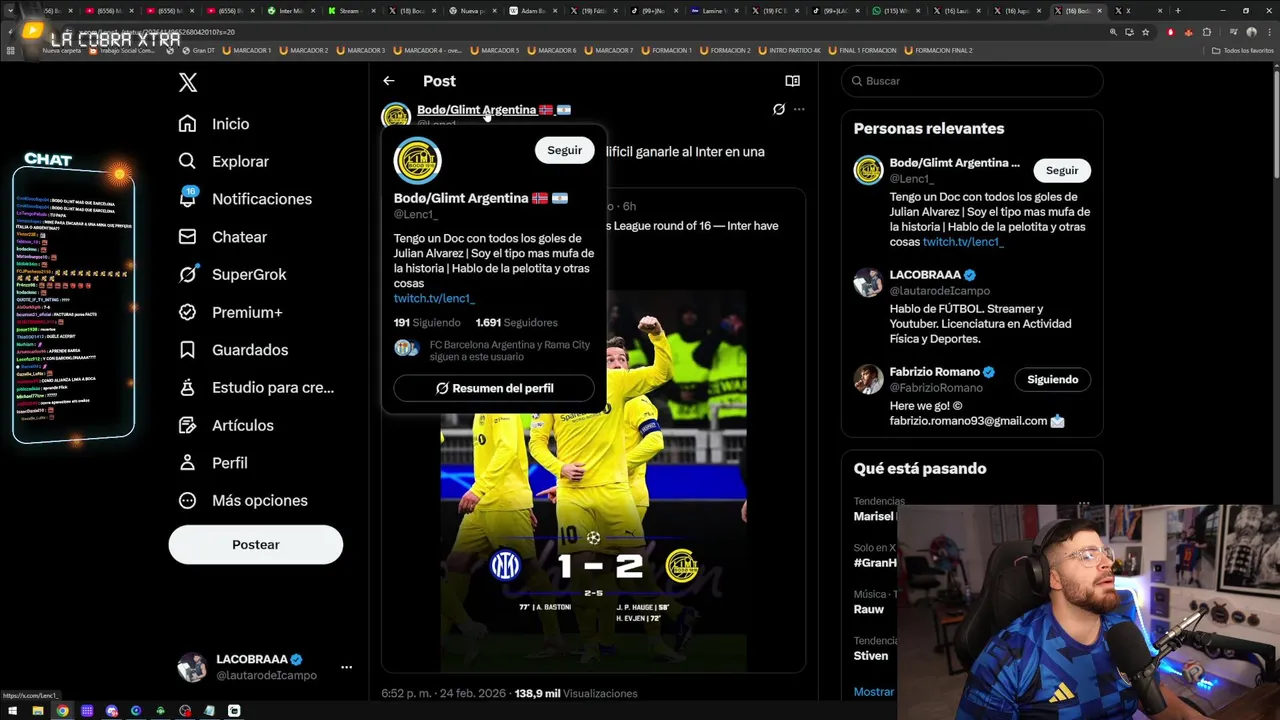
Task: Open Chatear messages
Action: [x=222, y=237]
